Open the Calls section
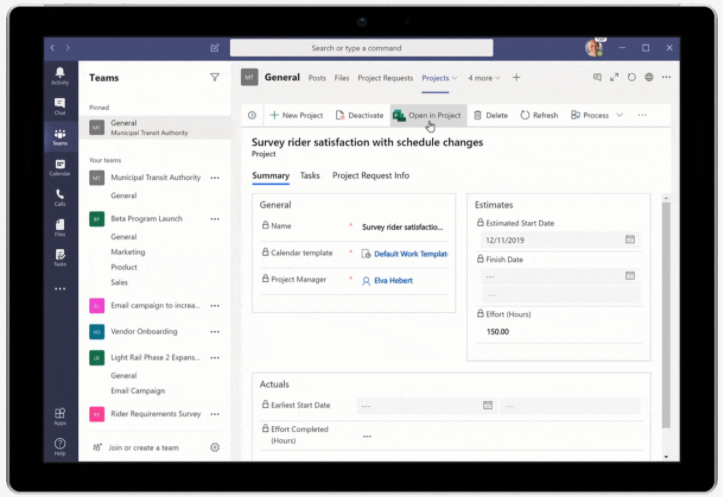Viewport: 723px width, 497px height. click(x=60, y=197)
